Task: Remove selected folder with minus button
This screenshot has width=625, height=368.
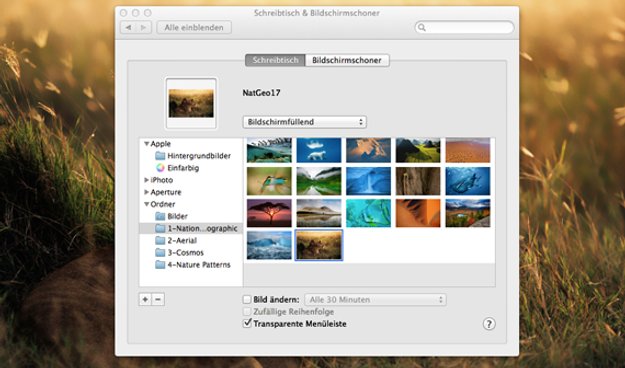Action: pos(158,299)
